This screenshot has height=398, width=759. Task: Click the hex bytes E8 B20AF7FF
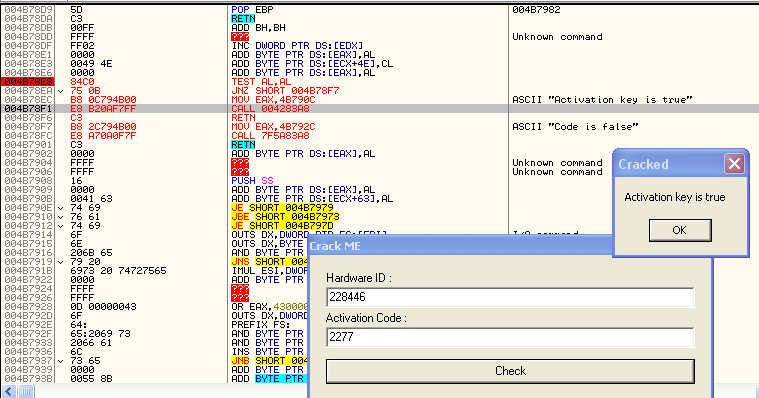click(x=103, y=109)
